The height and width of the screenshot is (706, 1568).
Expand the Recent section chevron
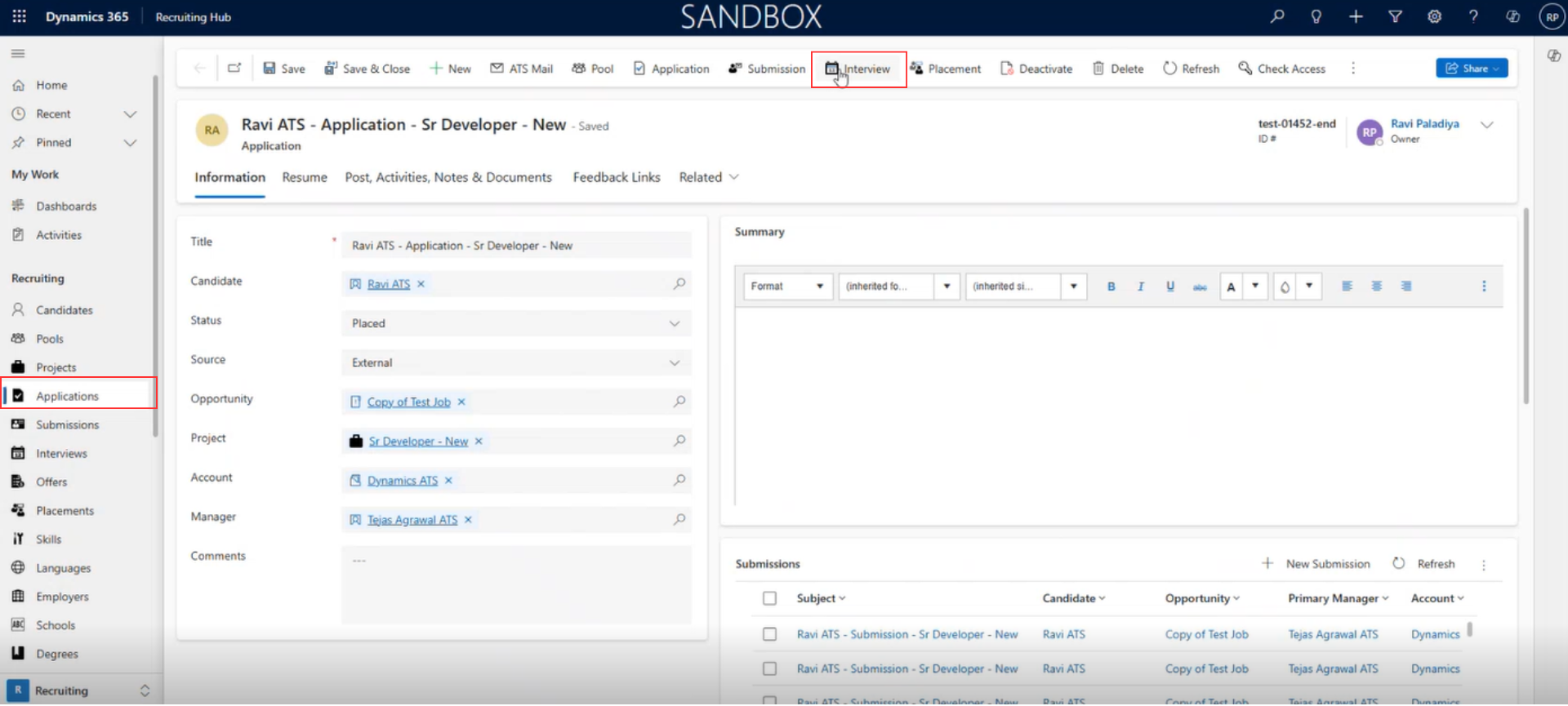(x=129, y=114)
